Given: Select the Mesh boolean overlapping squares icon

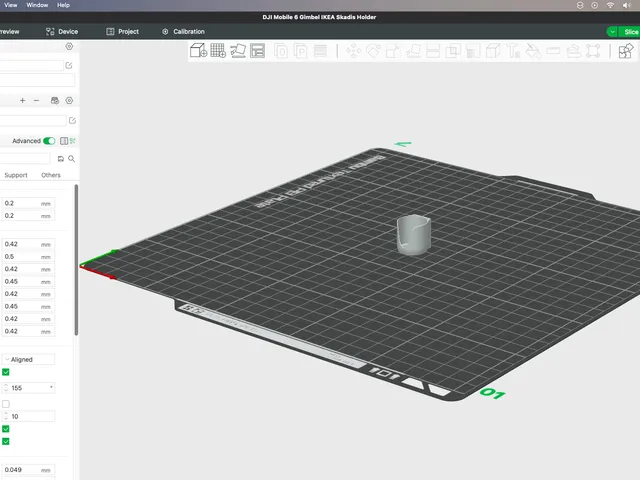Looking at the screenshot, I should tap(453, 51).
